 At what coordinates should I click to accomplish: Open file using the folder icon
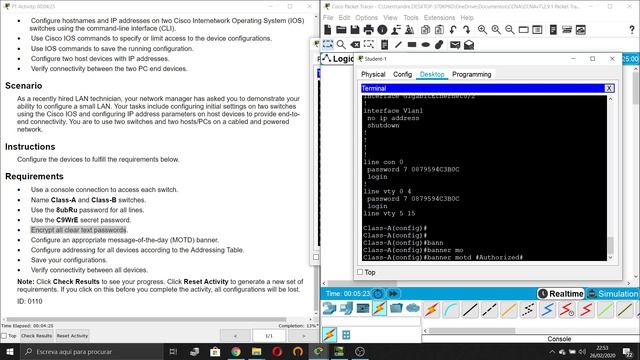341,30
